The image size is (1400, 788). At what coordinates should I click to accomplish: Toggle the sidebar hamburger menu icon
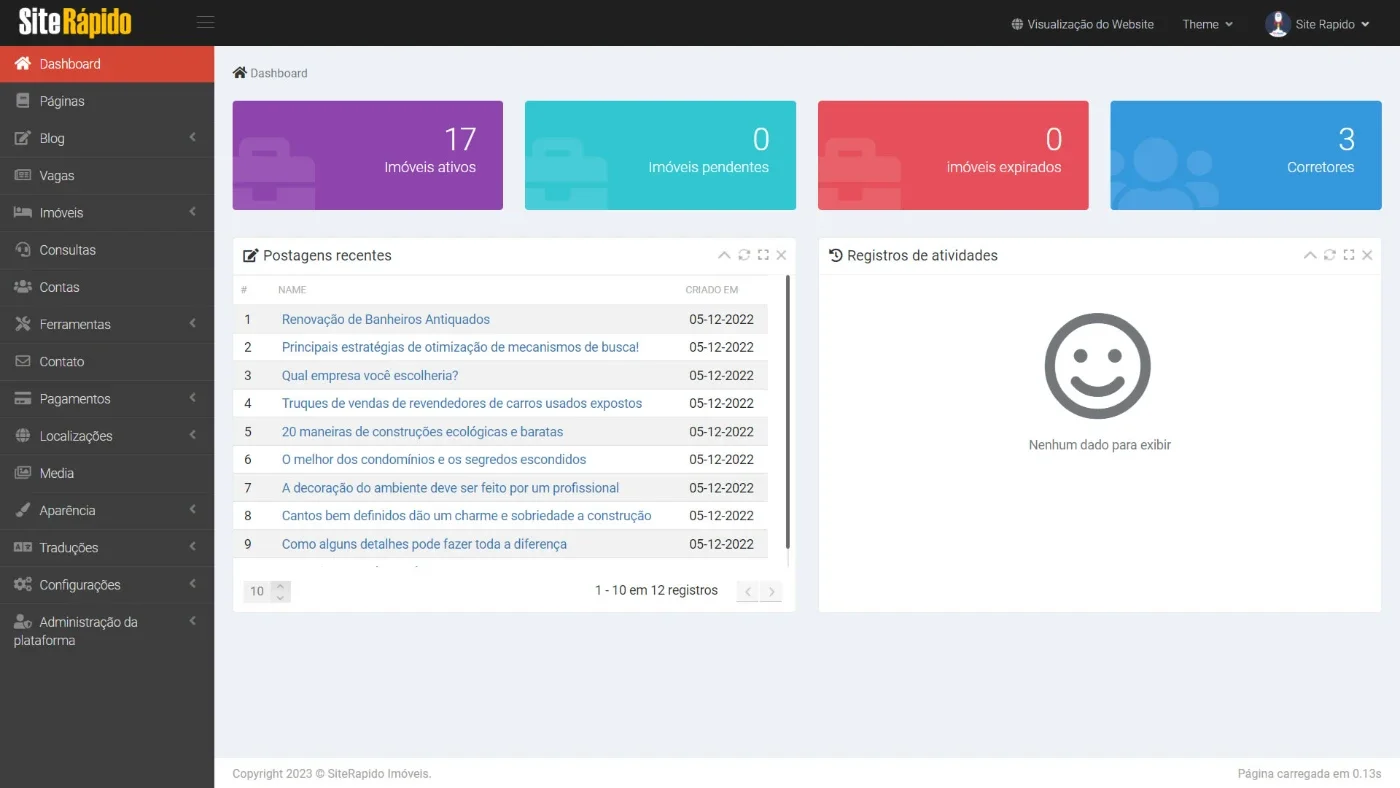coord(205,23)
